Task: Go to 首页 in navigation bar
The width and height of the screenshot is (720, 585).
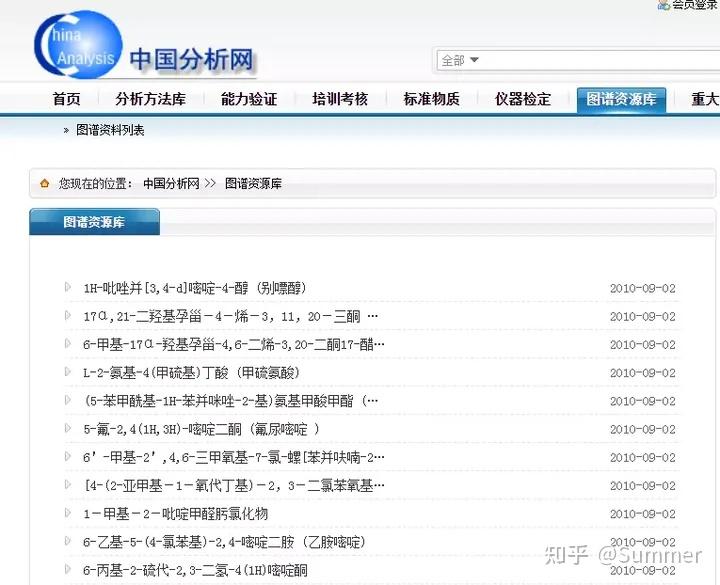Action: click(67, 99)
